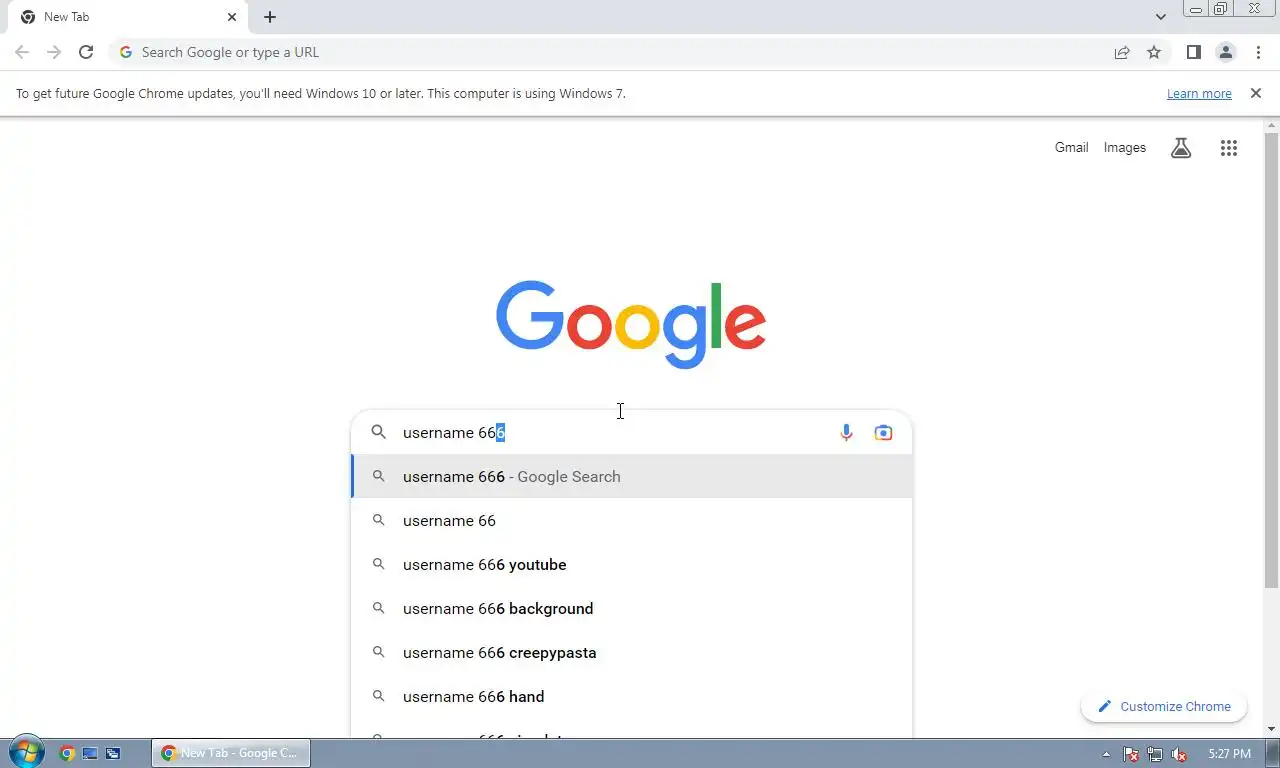Click the network tray icon
Screen dimensions: 1280x768
1155,754
